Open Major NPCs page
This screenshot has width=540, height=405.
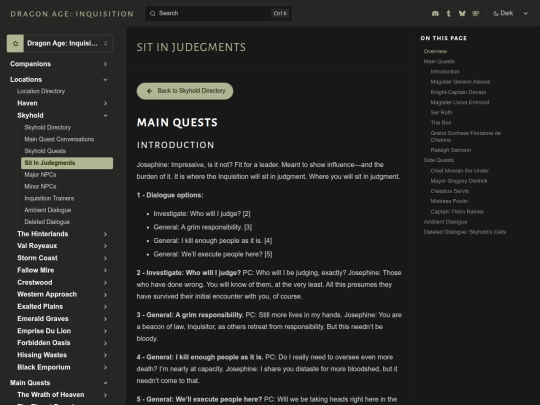point(40,175)
